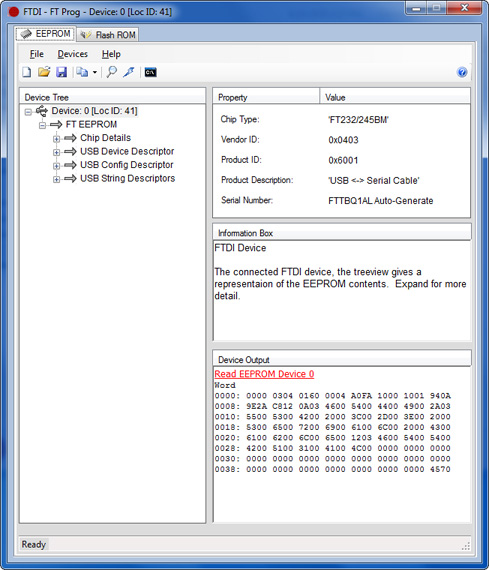Click the Ready status bar text
489x570 pixels.
[34, 544]
